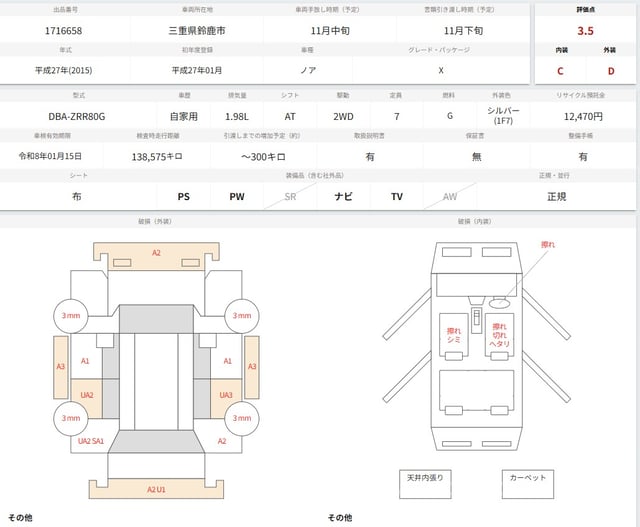
Task: Click the lot number 1716658
Action: tap(64, 31)
